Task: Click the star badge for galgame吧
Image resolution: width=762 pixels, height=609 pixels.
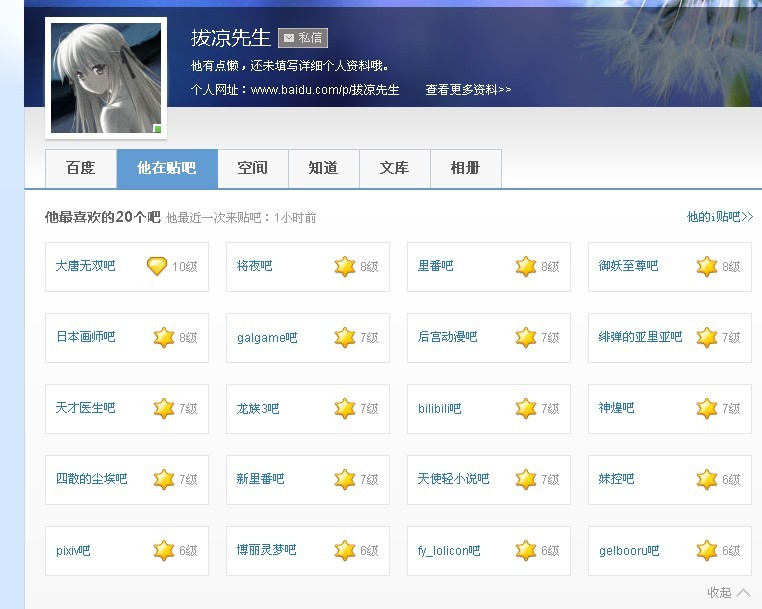Action: pos(345,337)
